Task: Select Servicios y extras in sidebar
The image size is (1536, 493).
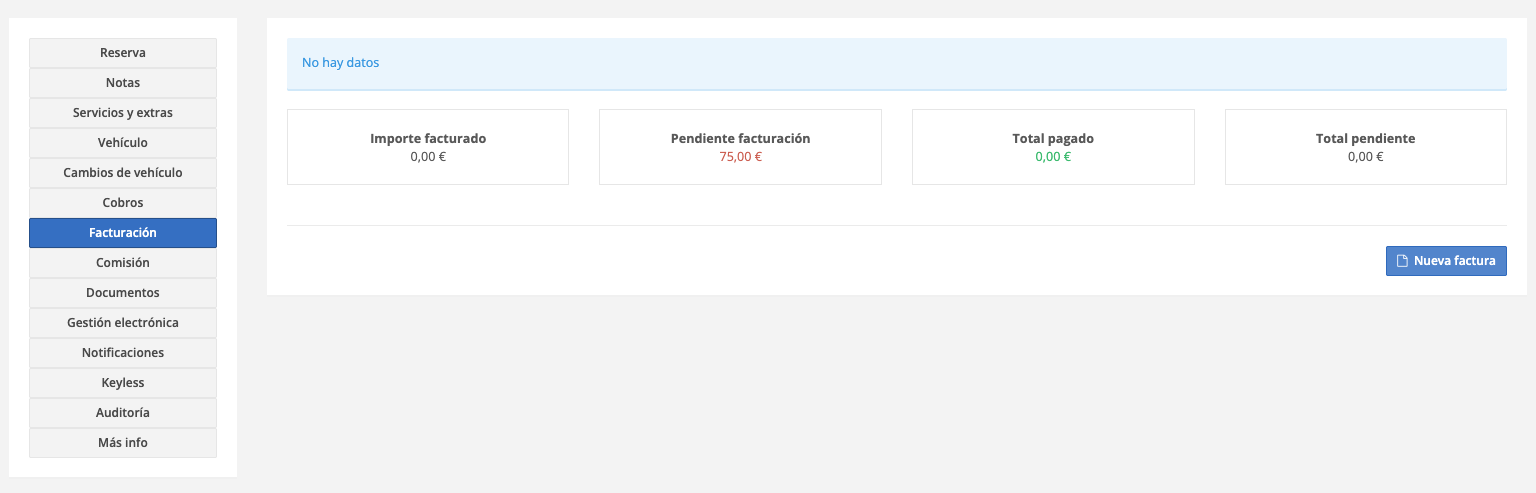Action: (123, 113)
